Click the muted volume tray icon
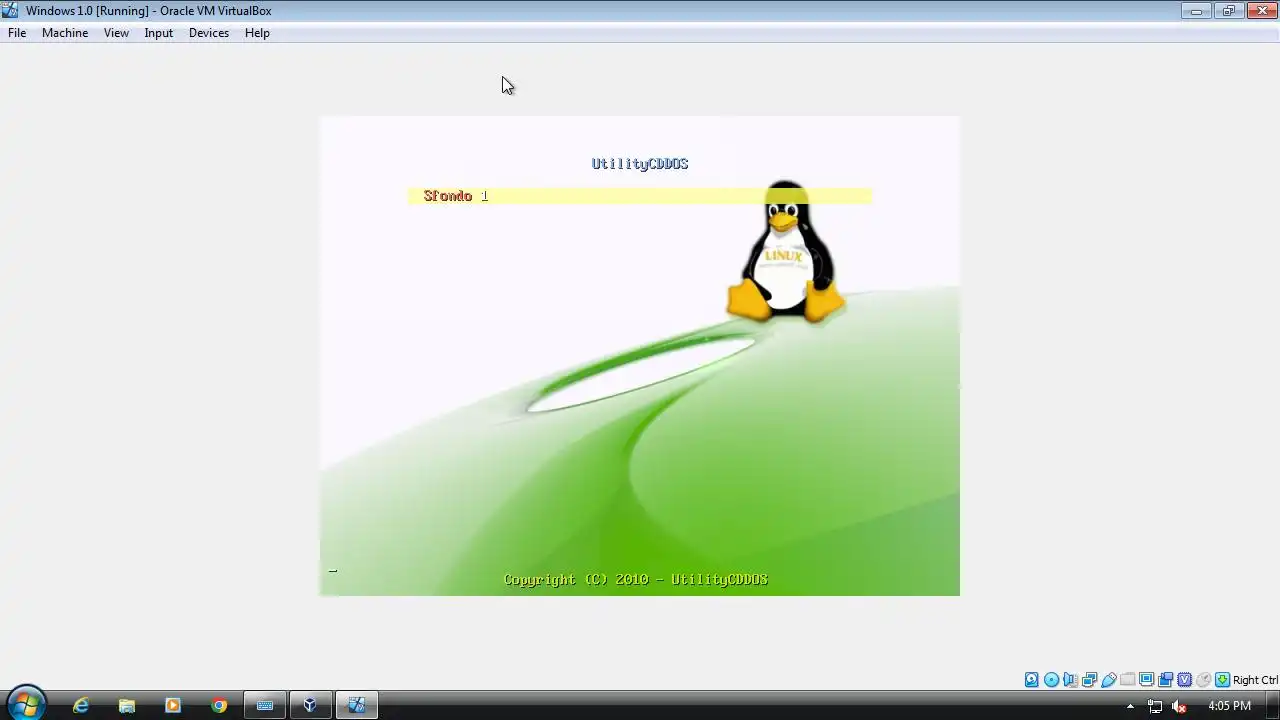The height and width of the screenshot is (720, 1280). pyautogui.click(x=1179, y=706)
